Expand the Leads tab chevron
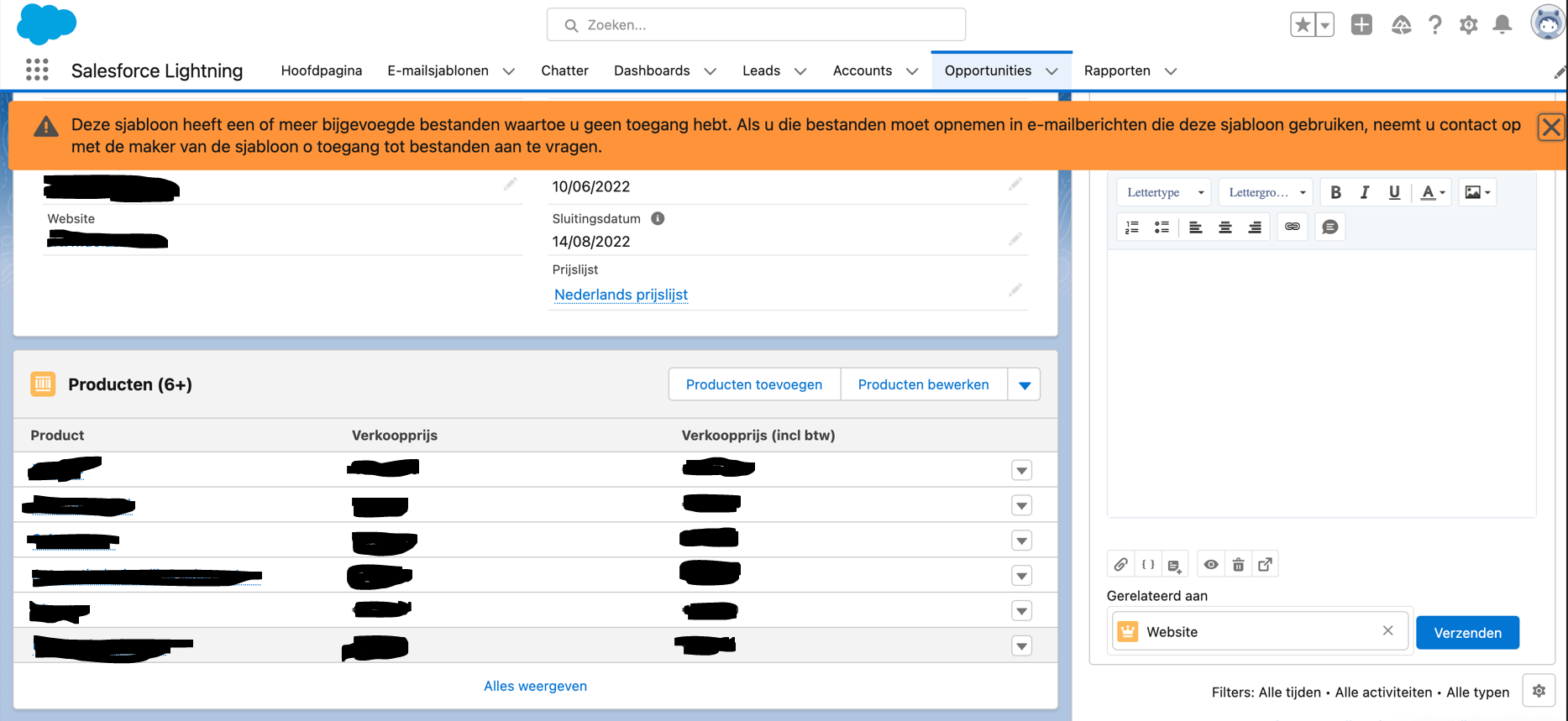Viewport: 1568px width, 721px height. tap(800, 71)
